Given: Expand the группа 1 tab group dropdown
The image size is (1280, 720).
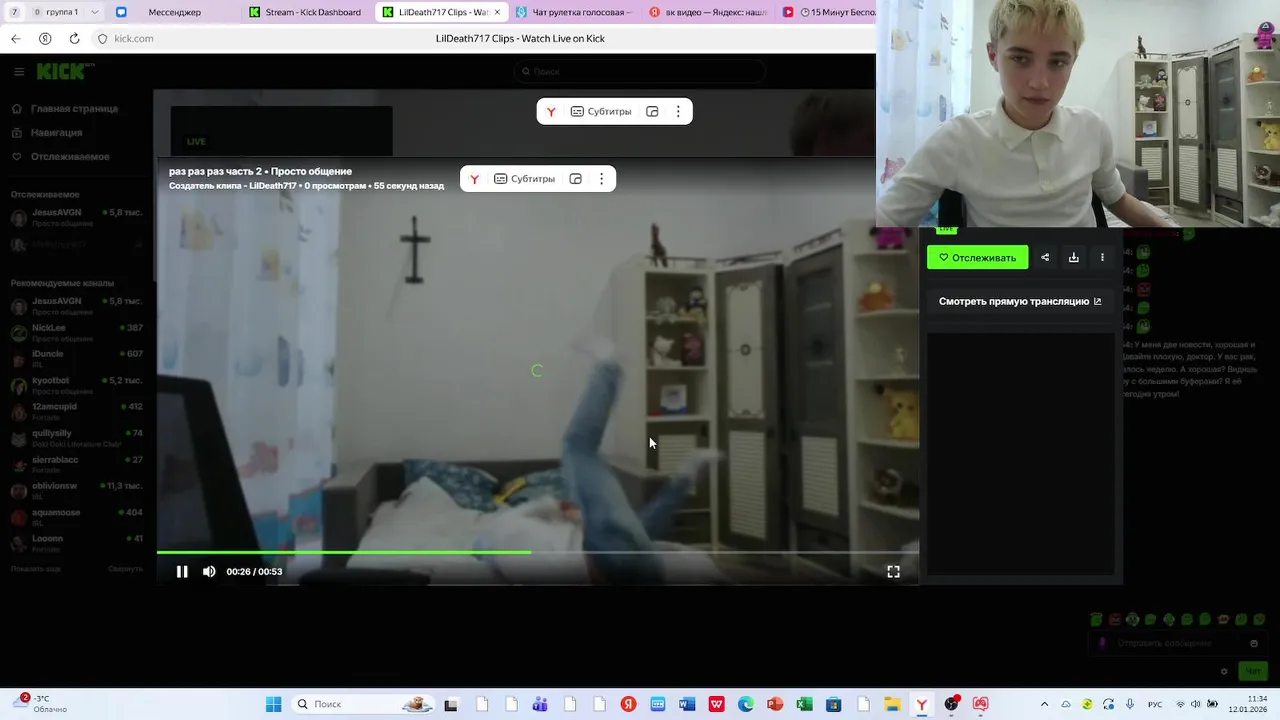Looking at the screenshot, I should coord(95,12).
